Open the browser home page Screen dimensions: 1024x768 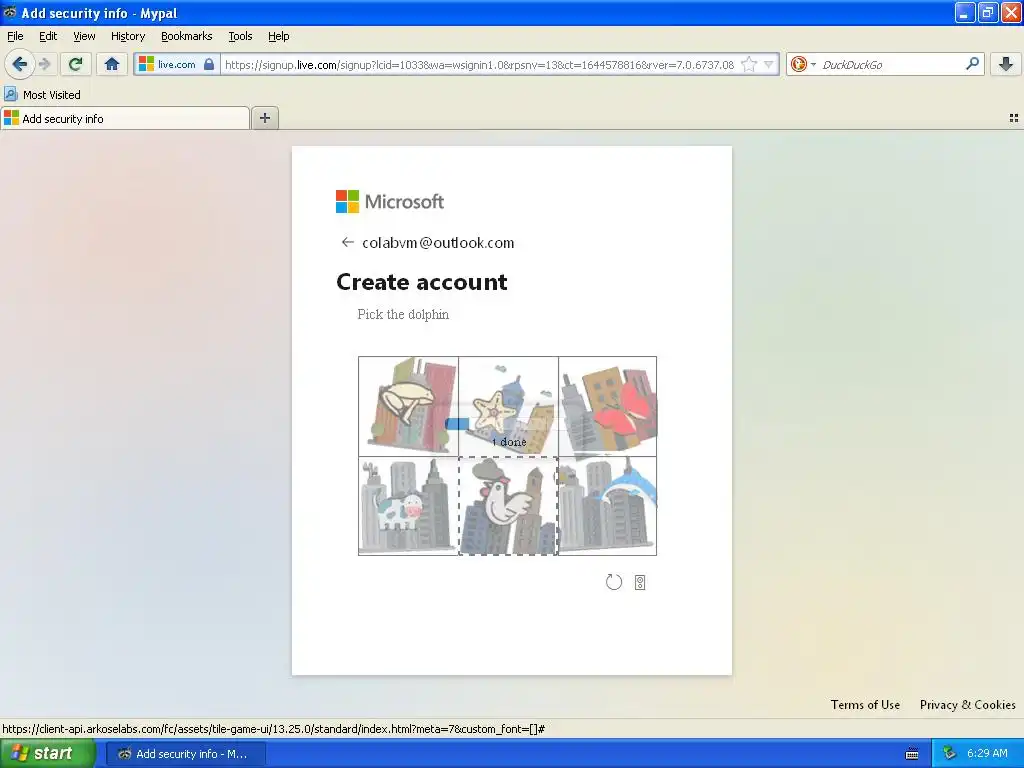click(112, 64)
